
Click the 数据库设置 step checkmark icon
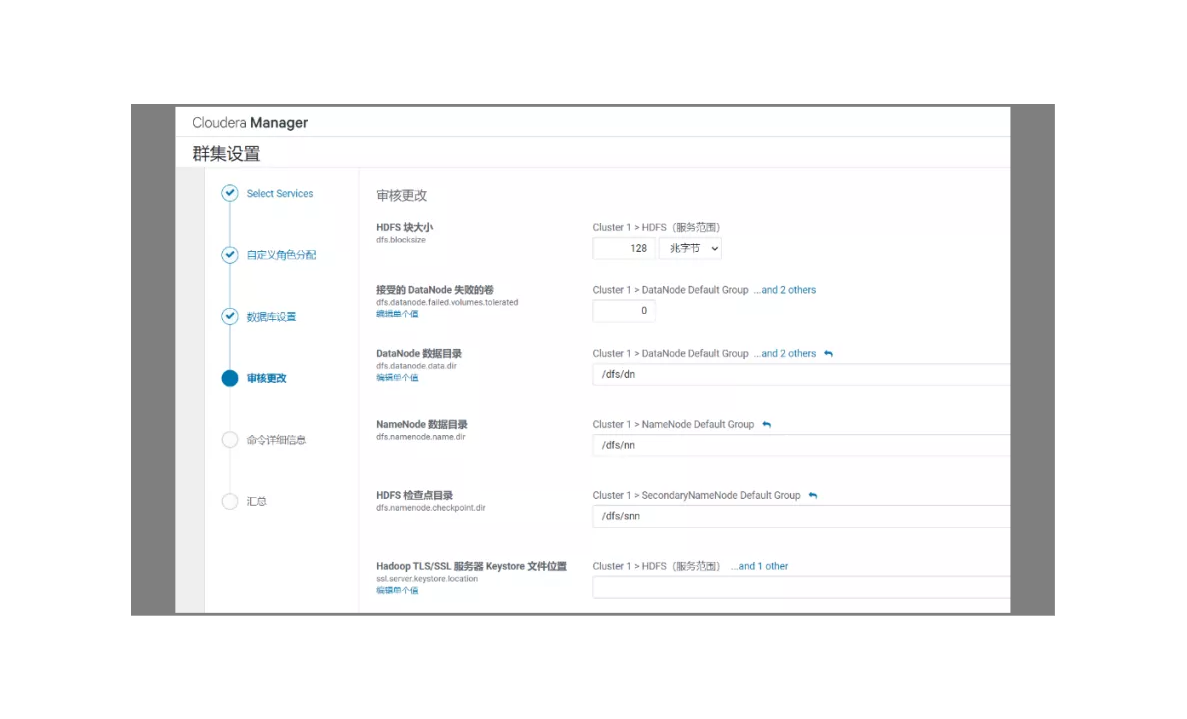(x=229, y=316)
